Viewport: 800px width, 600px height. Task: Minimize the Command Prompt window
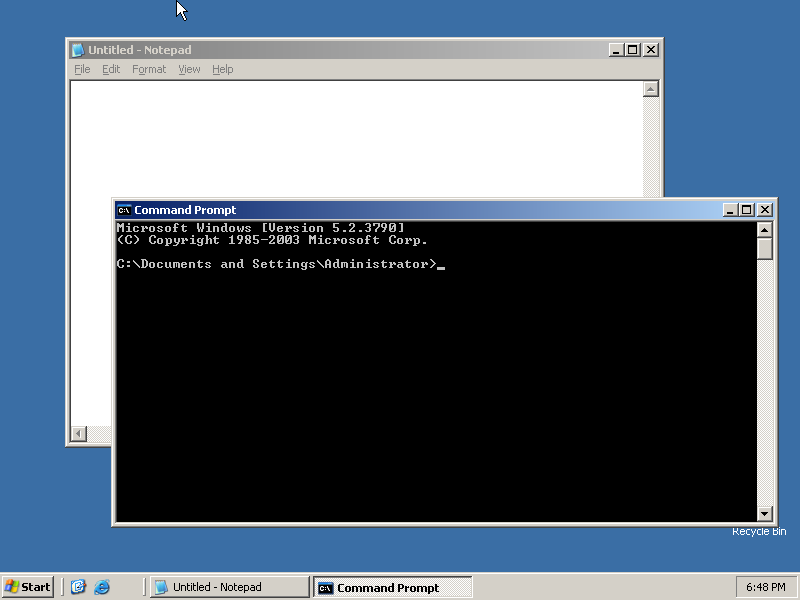[731, 210]
